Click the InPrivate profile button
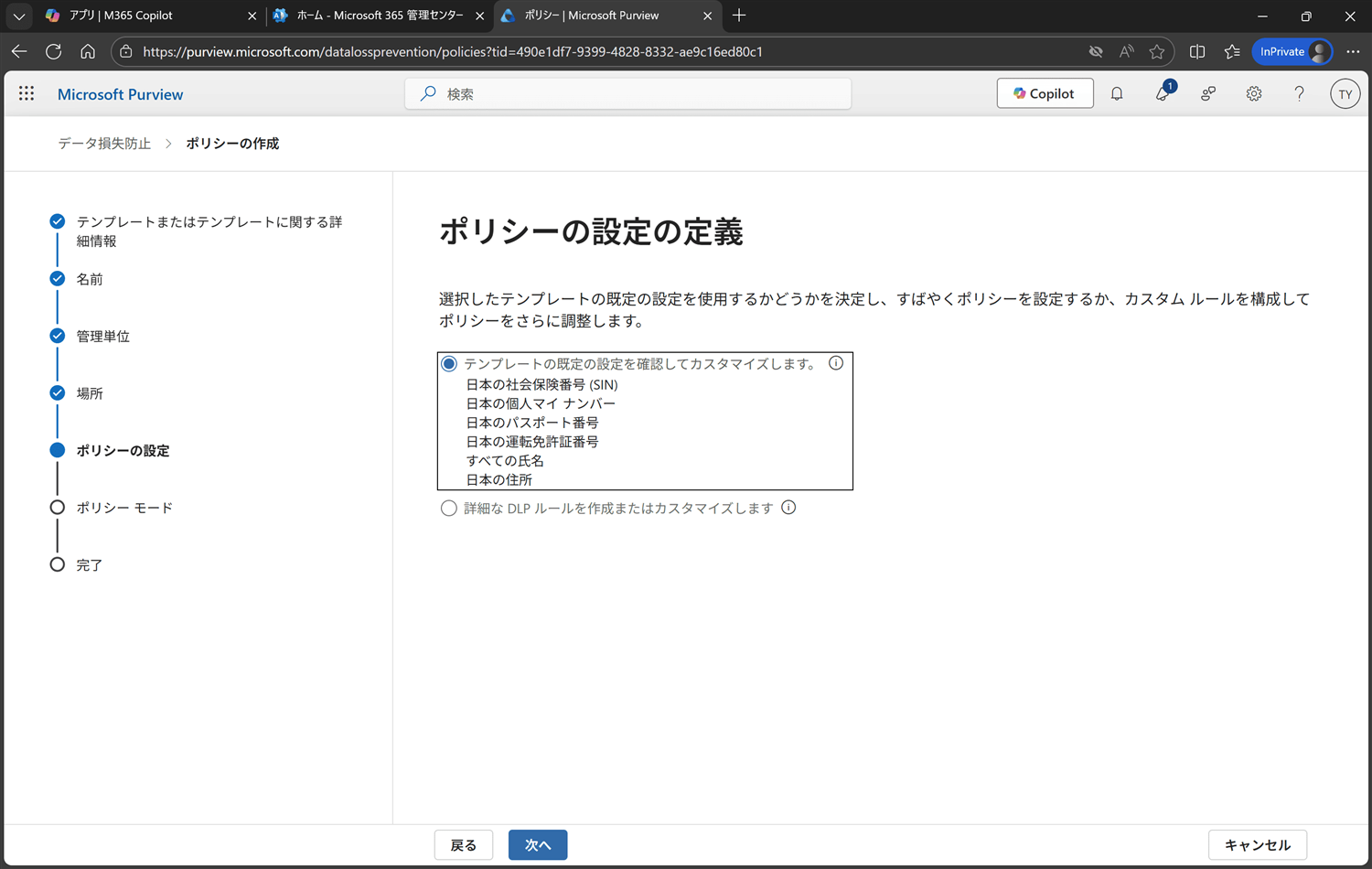The height and width of the screenshot is (869, 1372). 1292,52
